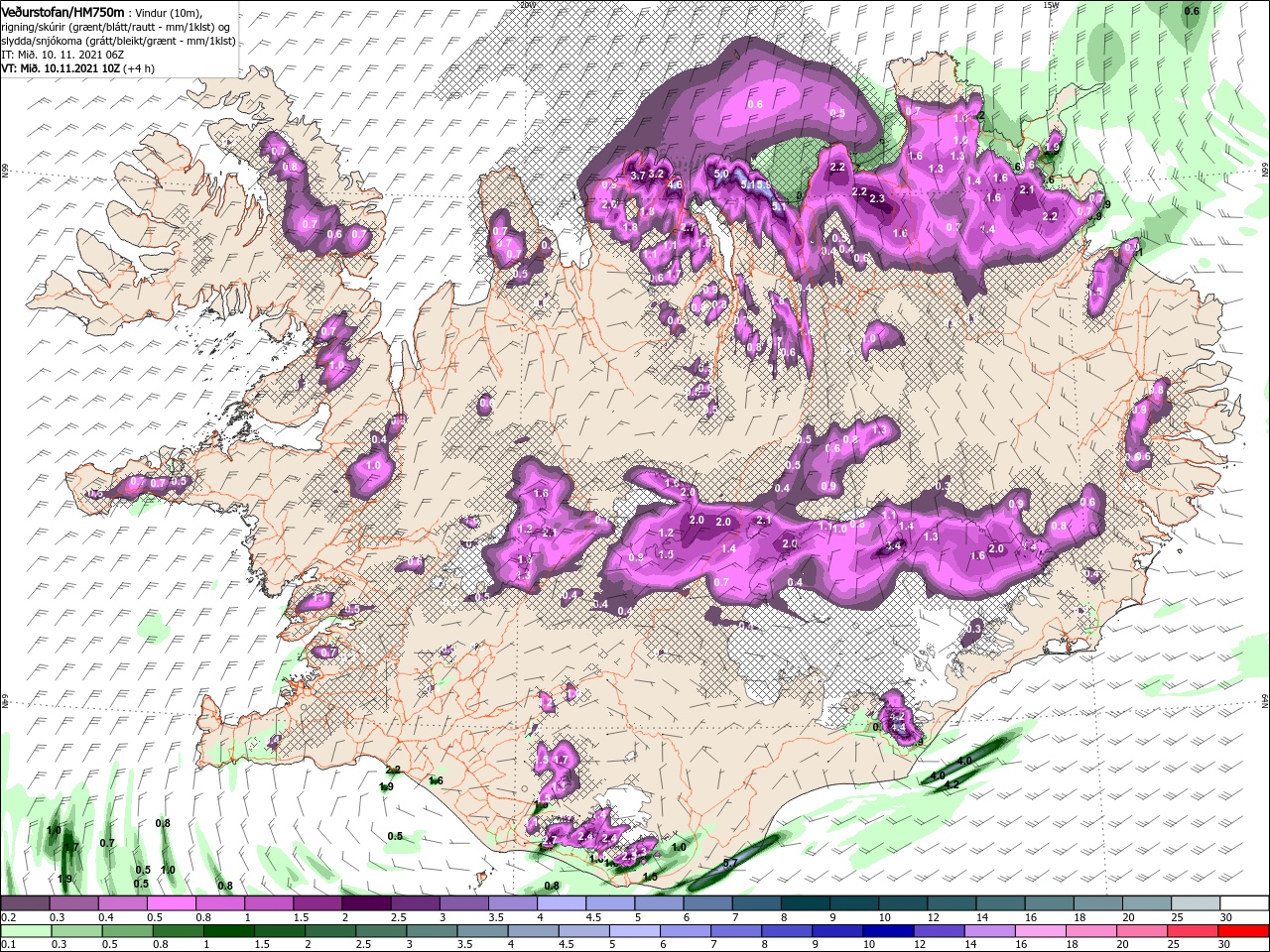This screenshot has height=952, width=1270.
Task: Click the '5.0' snowfall value on the map
Action: coord(721,174)
